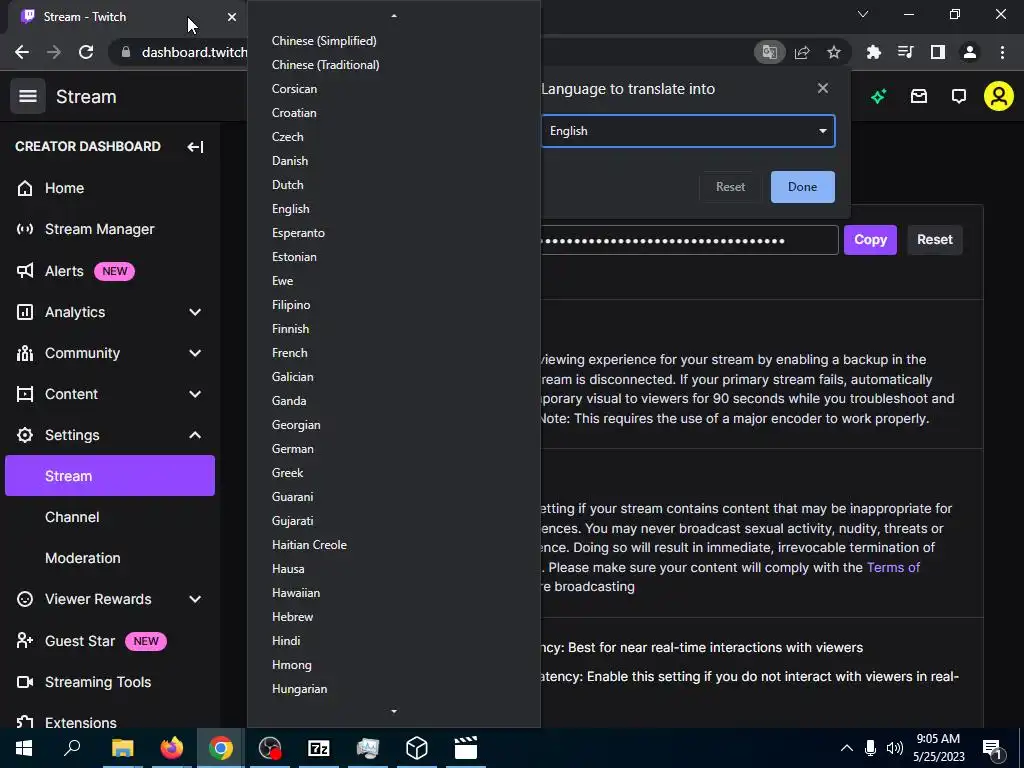The height and width of the screenshot is (768, 1024).
Task: Click the Analytics chart icon
Action: point(25,312)
